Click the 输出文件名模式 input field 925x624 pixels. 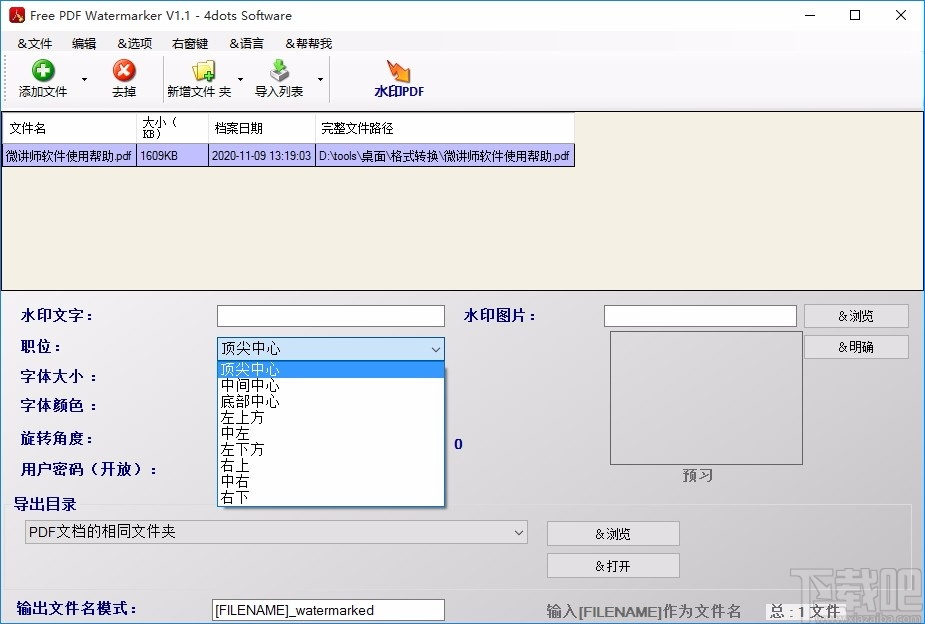(x=328, y=610)
